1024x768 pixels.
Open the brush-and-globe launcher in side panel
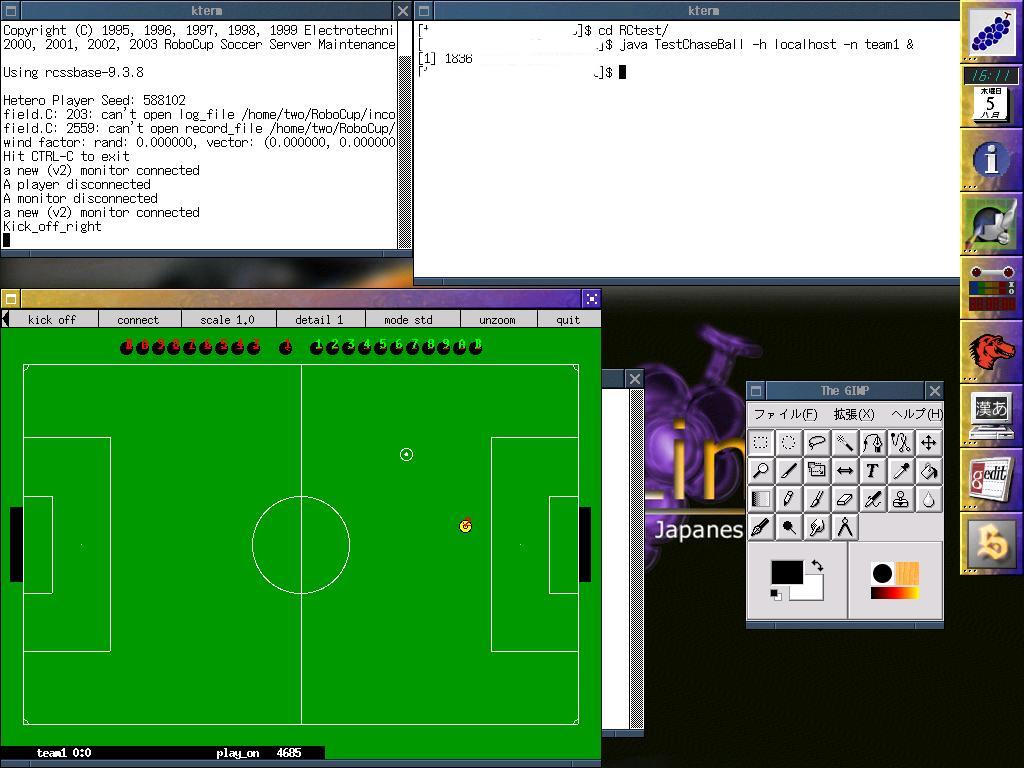pos(991,223)
